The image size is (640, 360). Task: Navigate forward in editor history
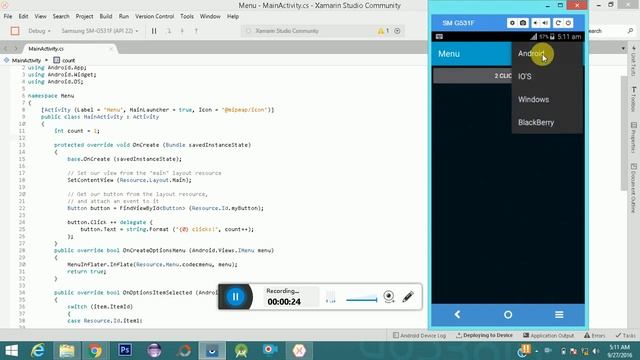pos(16,49)
